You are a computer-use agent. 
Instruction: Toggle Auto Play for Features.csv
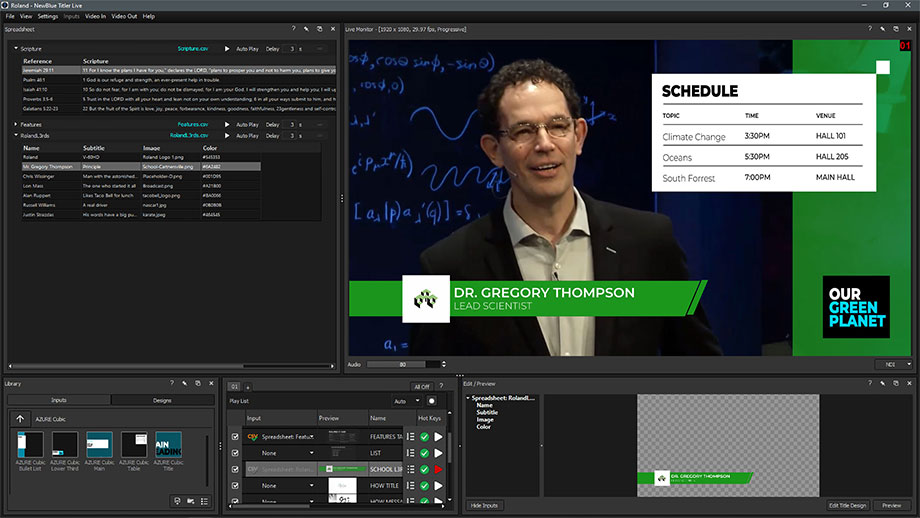(x=247, y=124)
